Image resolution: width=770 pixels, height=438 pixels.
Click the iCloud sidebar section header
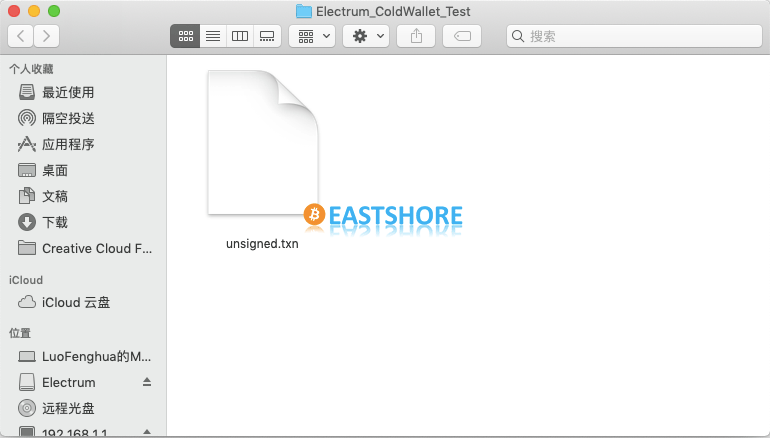[x=26, y=280]
